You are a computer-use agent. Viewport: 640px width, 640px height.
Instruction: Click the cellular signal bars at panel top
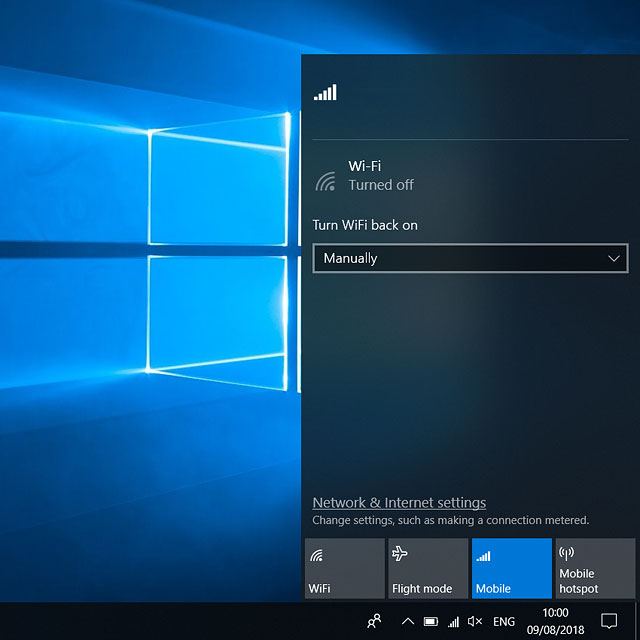click(x=325, y=93)
